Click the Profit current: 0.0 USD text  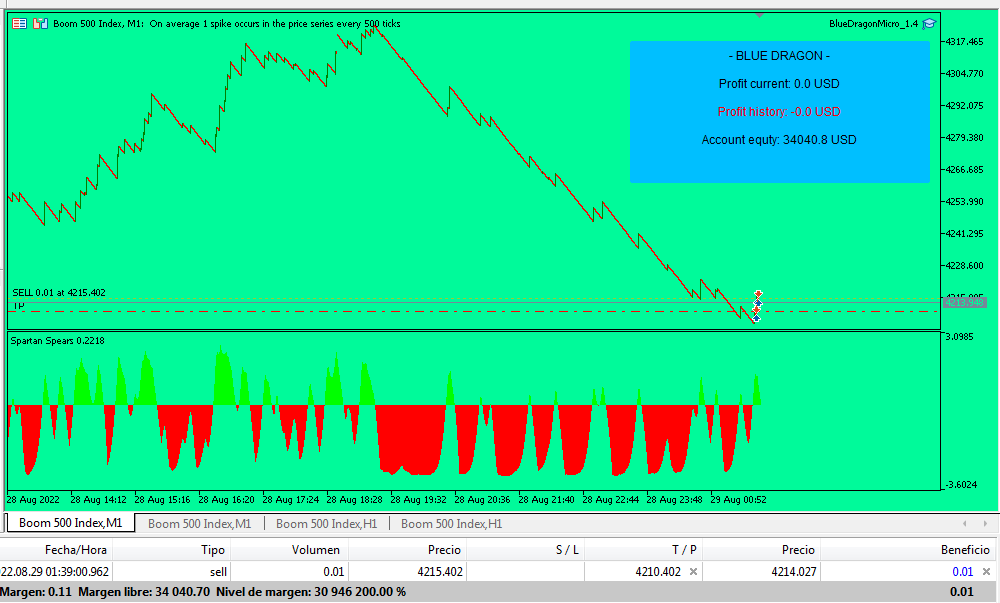click(x=779, y=84)
